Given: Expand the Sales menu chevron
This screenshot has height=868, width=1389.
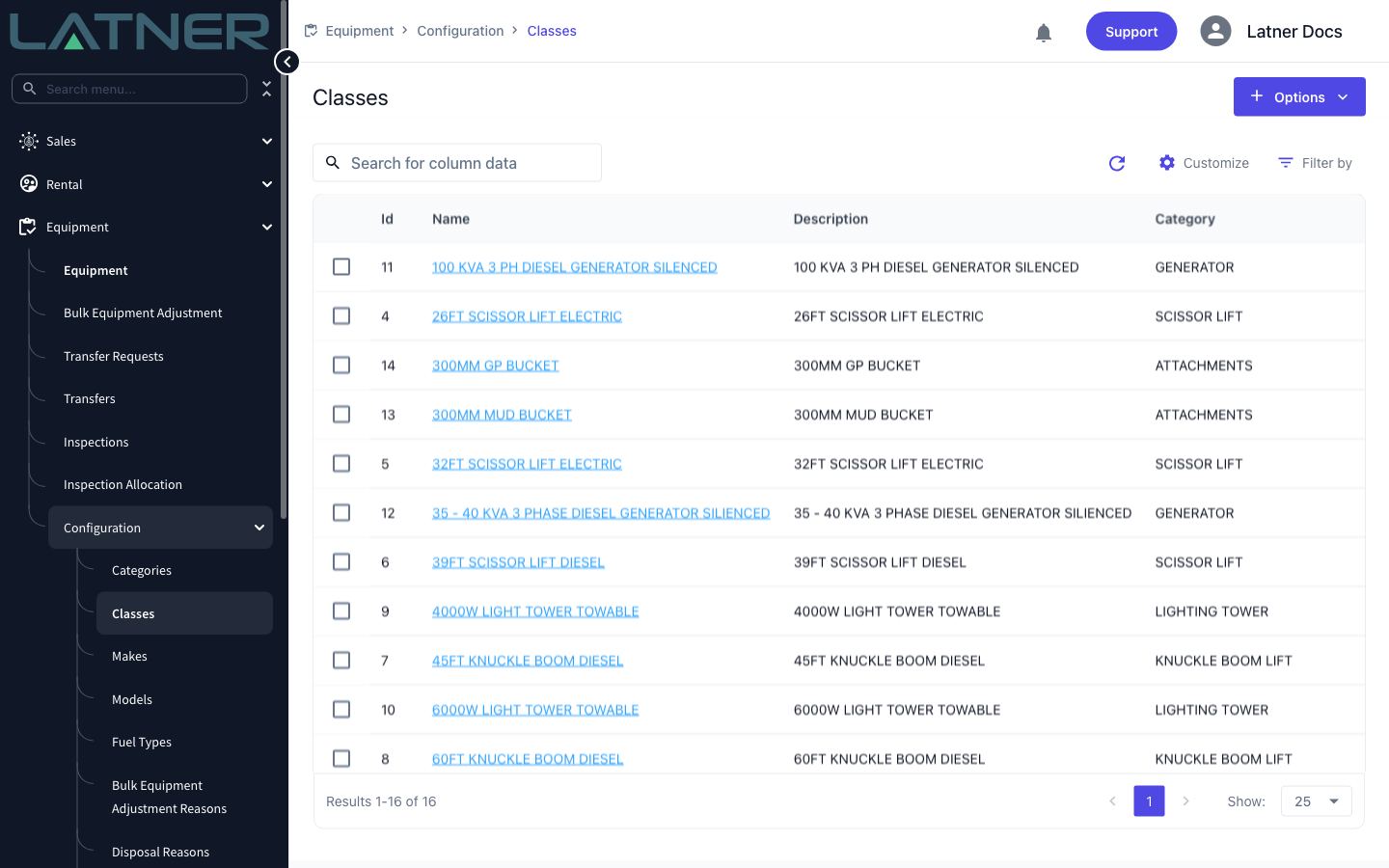Looking at the screenshot, I should pyautogui.click(x=267, y=141).
